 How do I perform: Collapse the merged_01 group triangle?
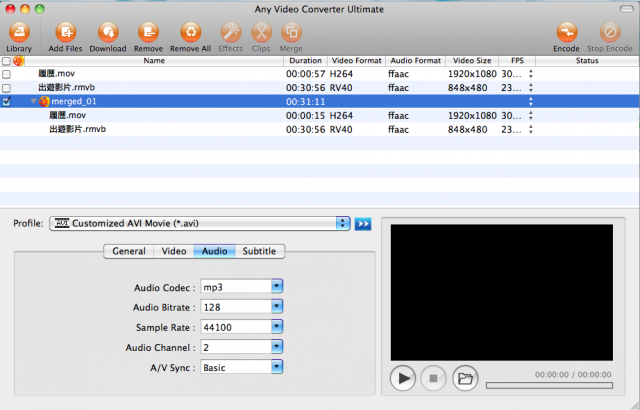[33, 101]
